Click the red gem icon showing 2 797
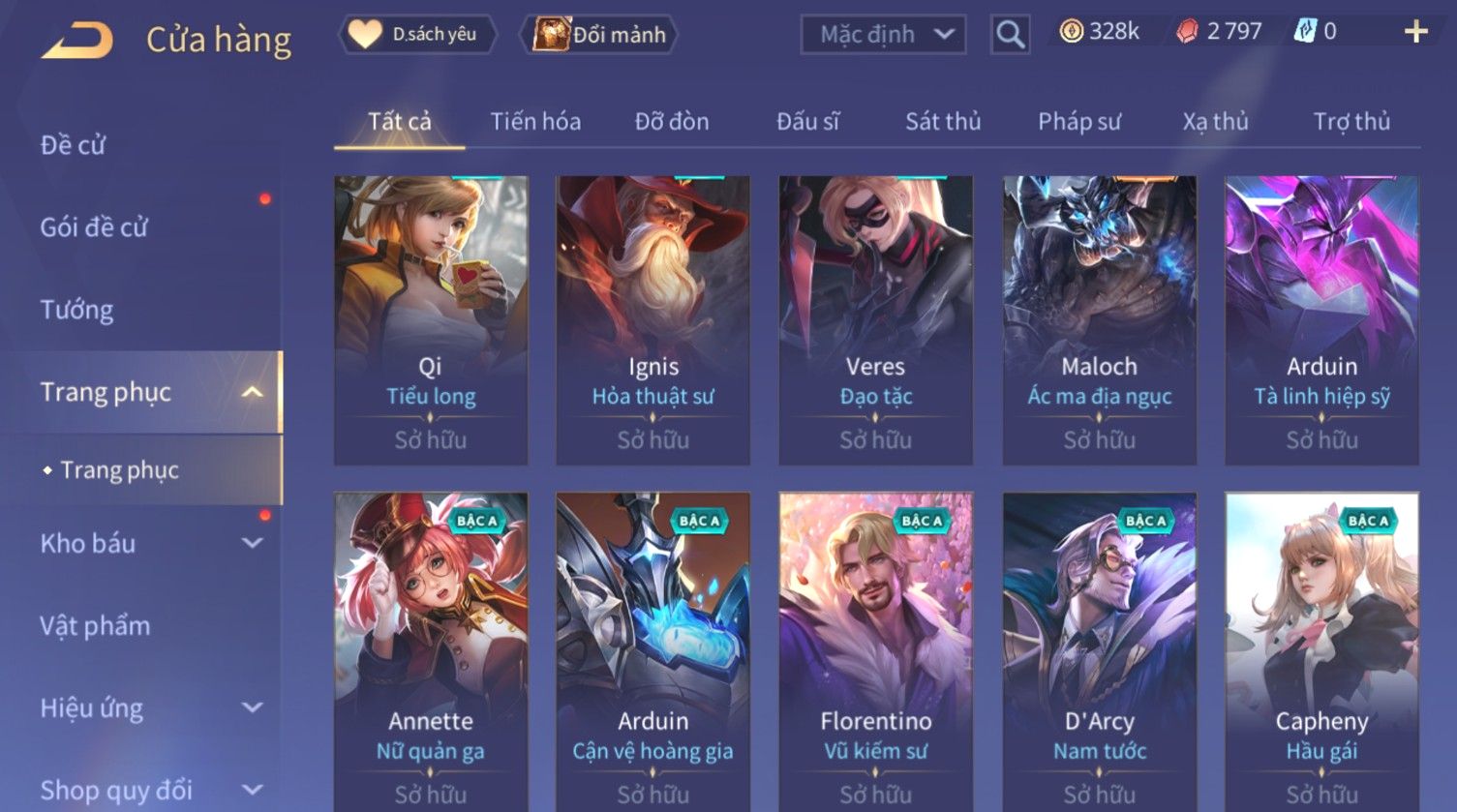The height and width of the screenshot is (812, 1457). click(x=1187, y=32)
